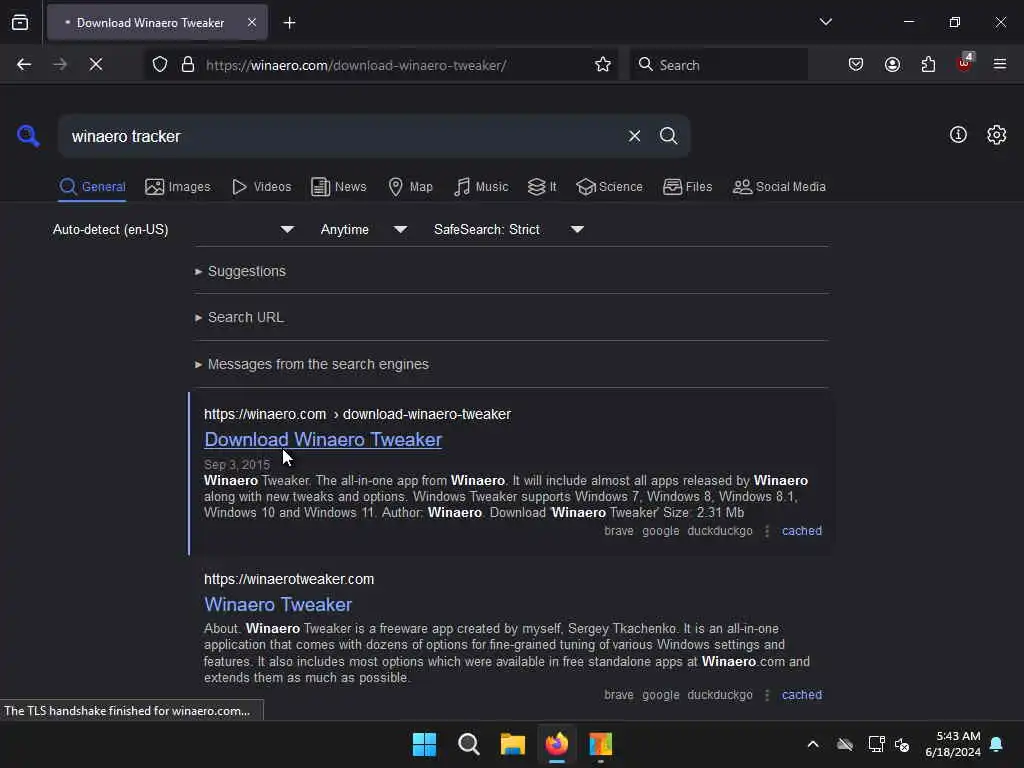Open the Auto-detect (en-US) language dropdown
1024x768 pixels.
tap(173, 229)
